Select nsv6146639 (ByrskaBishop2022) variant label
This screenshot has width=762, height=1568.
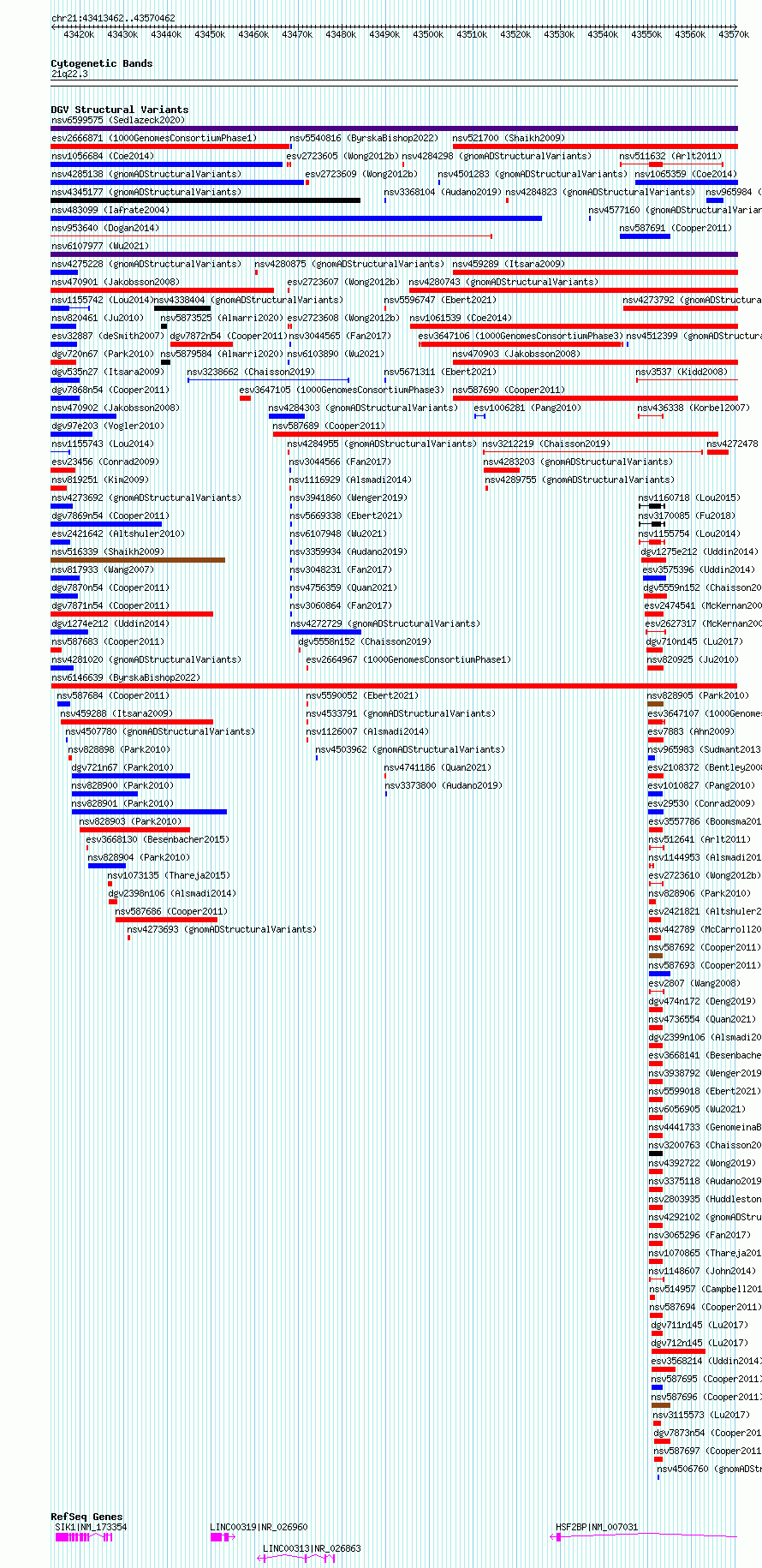pyautogui.click(x=126, y=678)
